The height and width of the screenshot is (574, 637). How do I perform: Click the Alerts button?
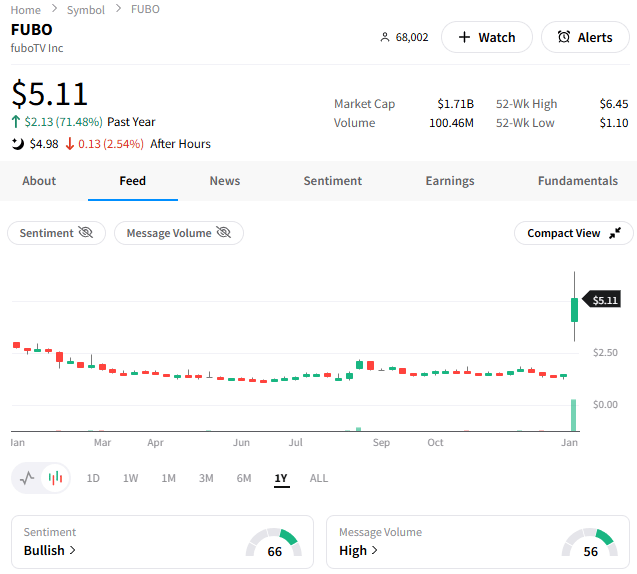585,37
